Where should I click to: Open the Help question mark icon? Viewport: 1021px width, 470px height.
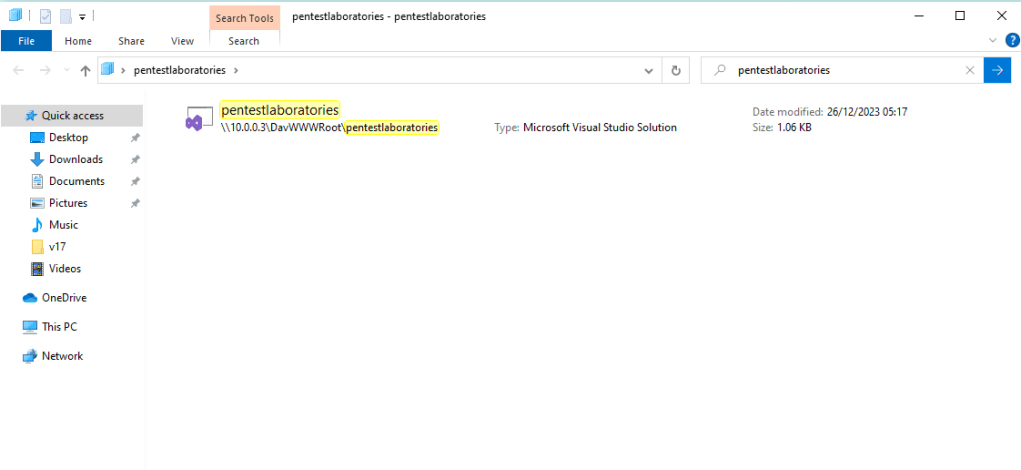(1012, 41)
